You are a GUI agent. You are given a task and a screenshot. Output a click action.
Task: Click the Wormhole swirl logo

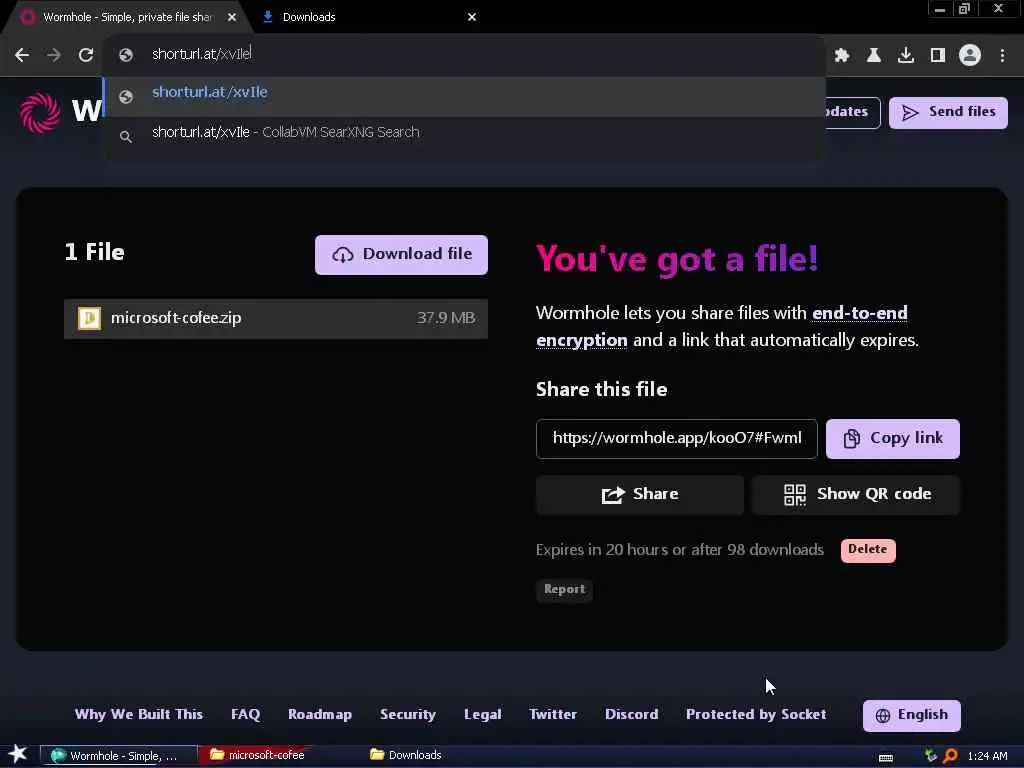40,112
